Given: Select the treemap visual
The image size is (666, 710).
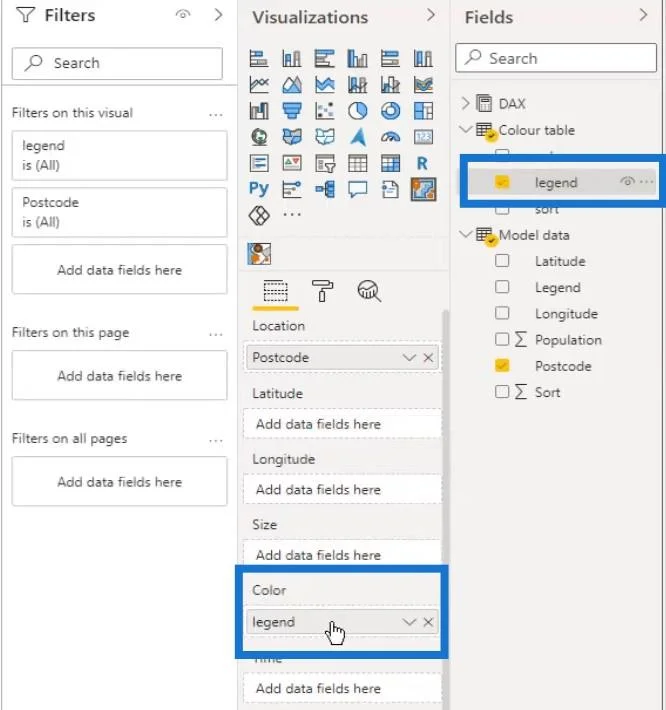Looking at the screenshot, I should click(x=423, y=111).
